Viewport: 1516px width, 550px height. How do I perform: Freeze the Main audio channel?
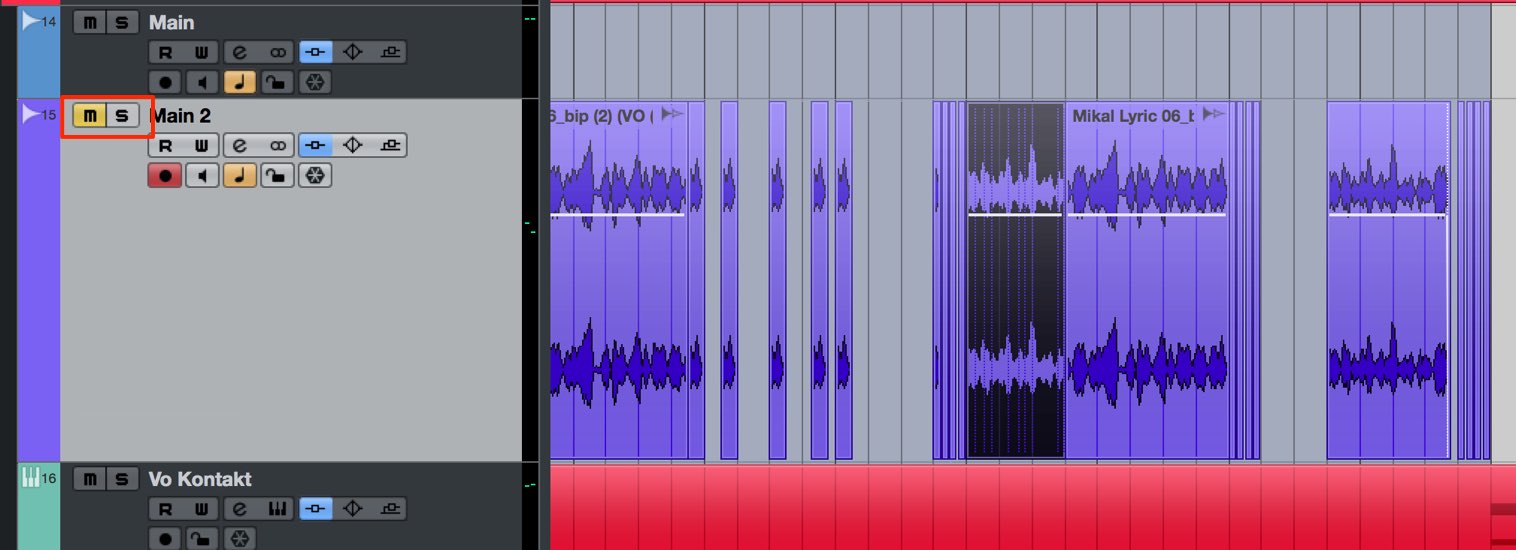314,83
